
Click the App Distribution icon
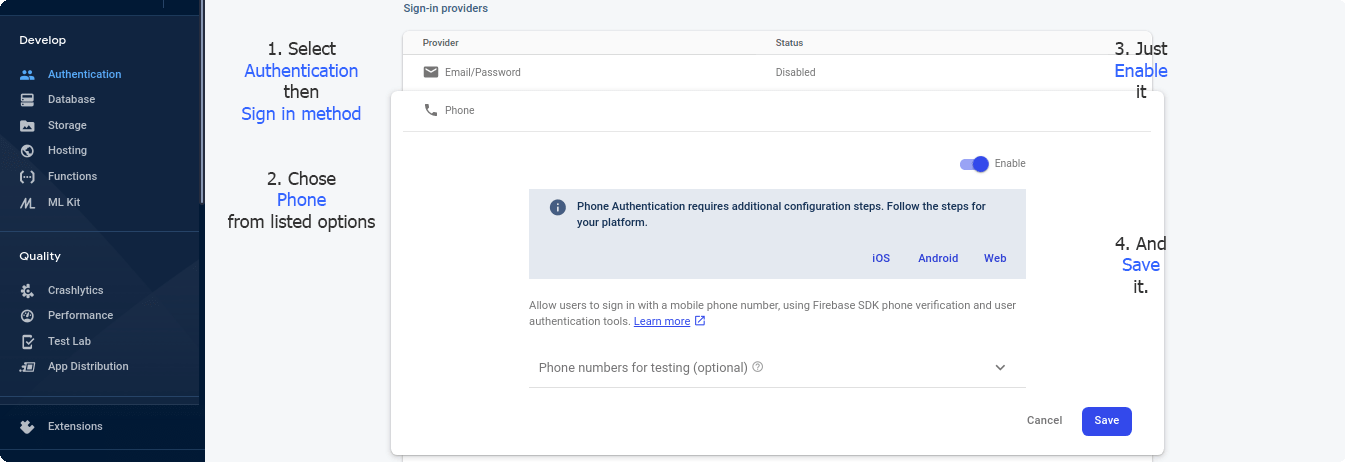[27, 367]
